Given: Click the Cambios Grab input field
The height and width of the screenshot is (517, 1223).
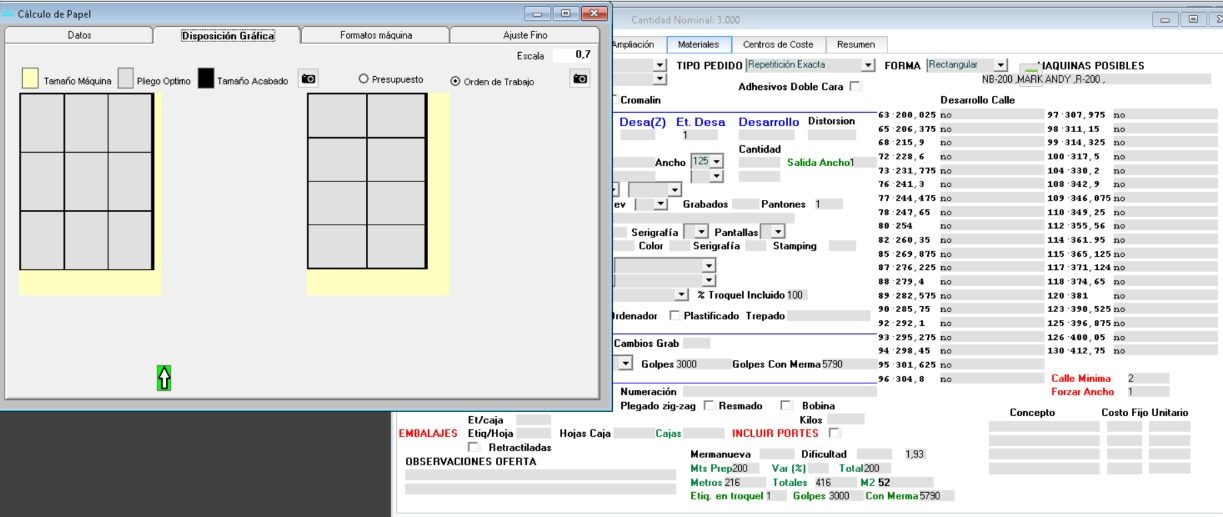Looking at the screenshot, I should (x=696, y=343).
